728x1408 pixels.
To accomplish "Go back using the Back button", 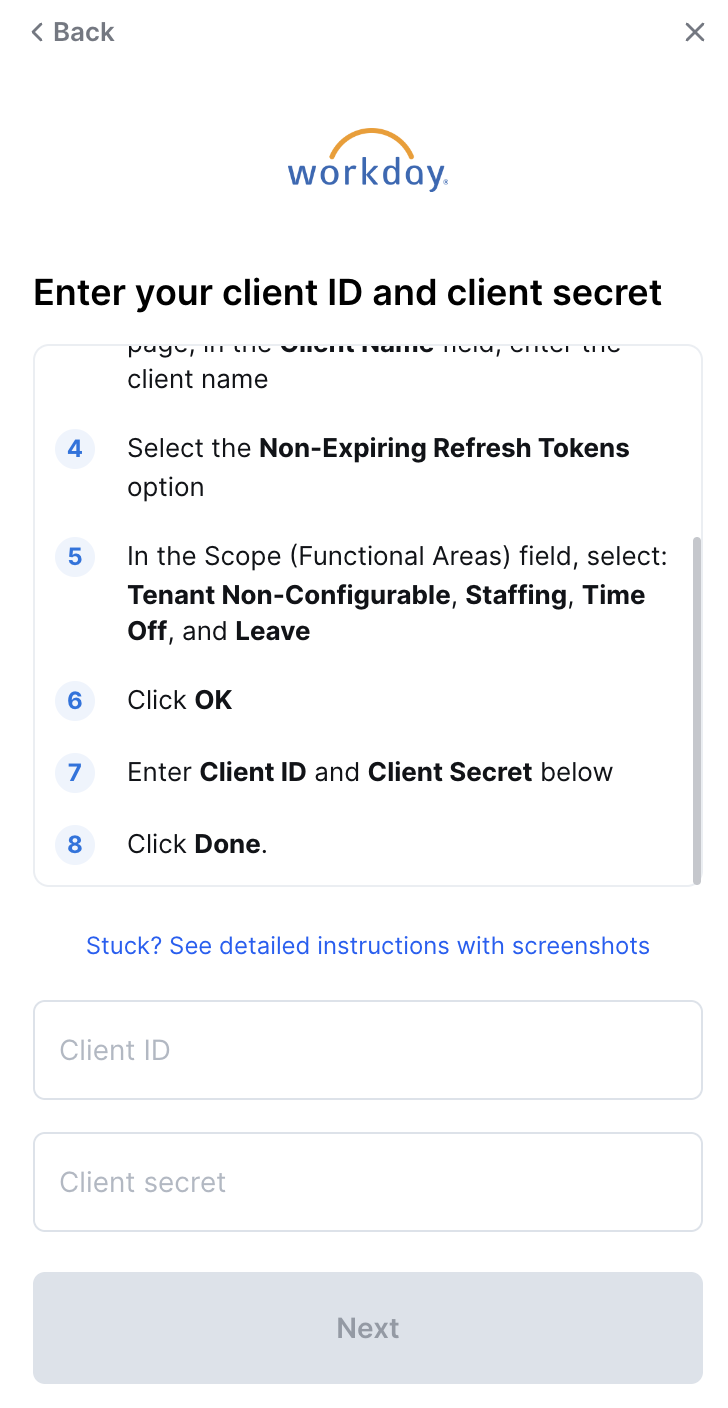I will 72,32.
